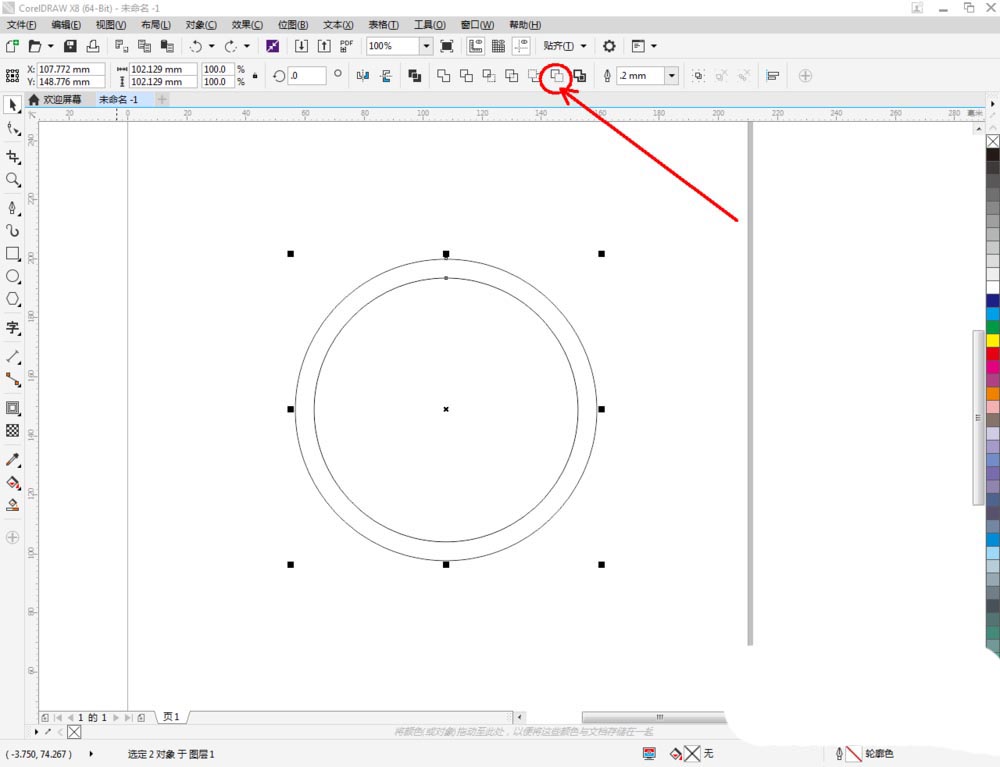This screenshot has height=767, width=1000.
Task: Open the 效果(C) menu
Action: [x=247, y=25]
